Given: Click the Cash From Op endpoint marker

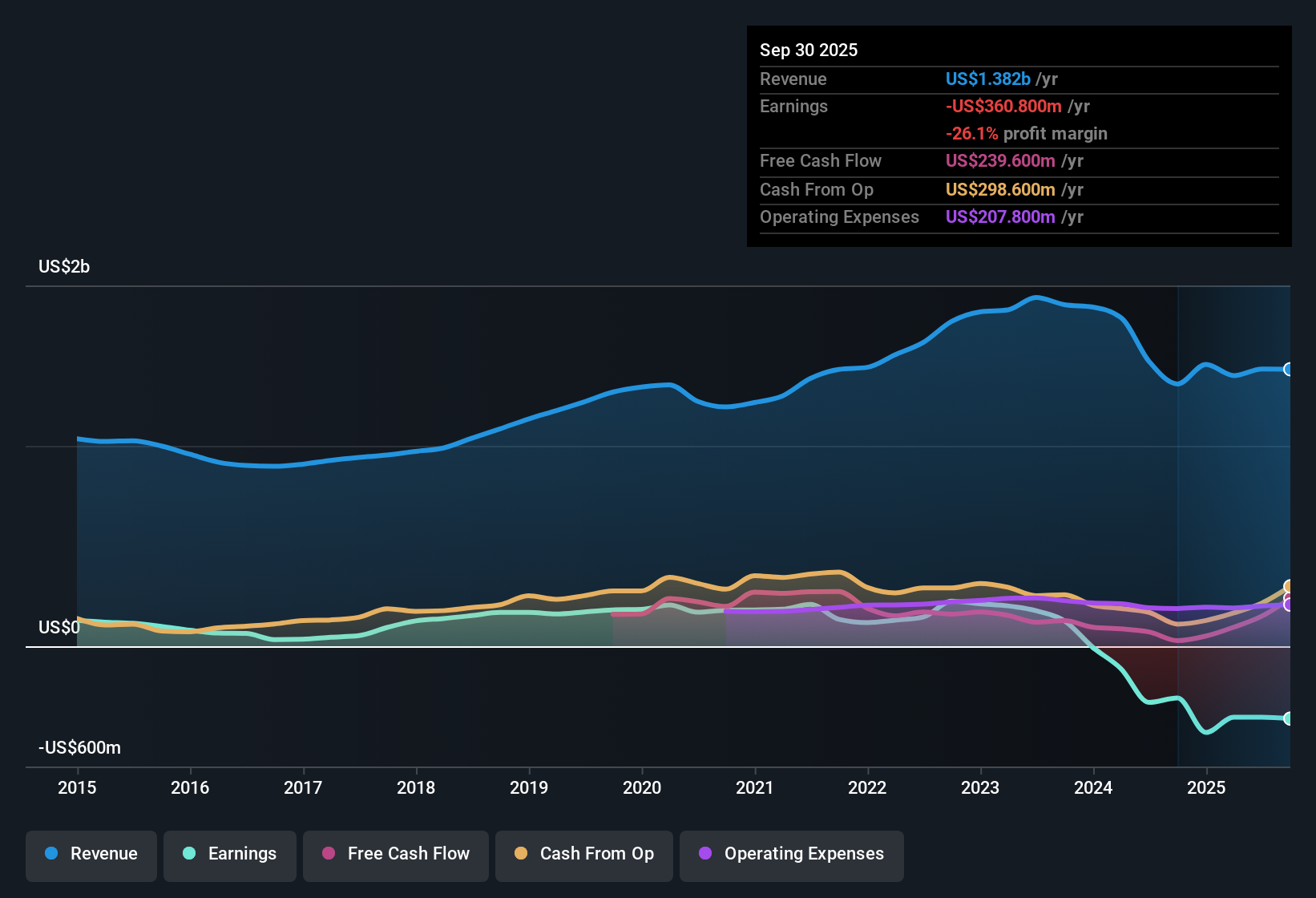Looking at the screenshot, I should click(x=1289, y=585).
